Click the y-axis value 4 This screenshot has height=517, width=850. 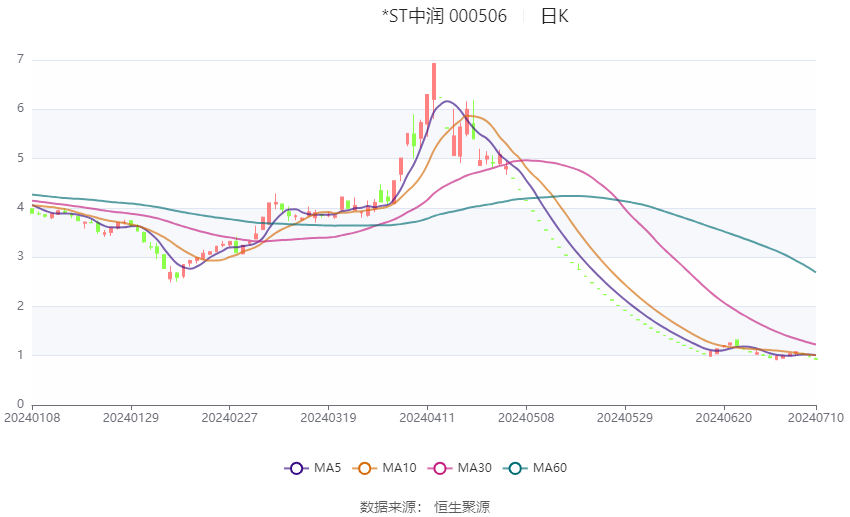tap(21, 207)
